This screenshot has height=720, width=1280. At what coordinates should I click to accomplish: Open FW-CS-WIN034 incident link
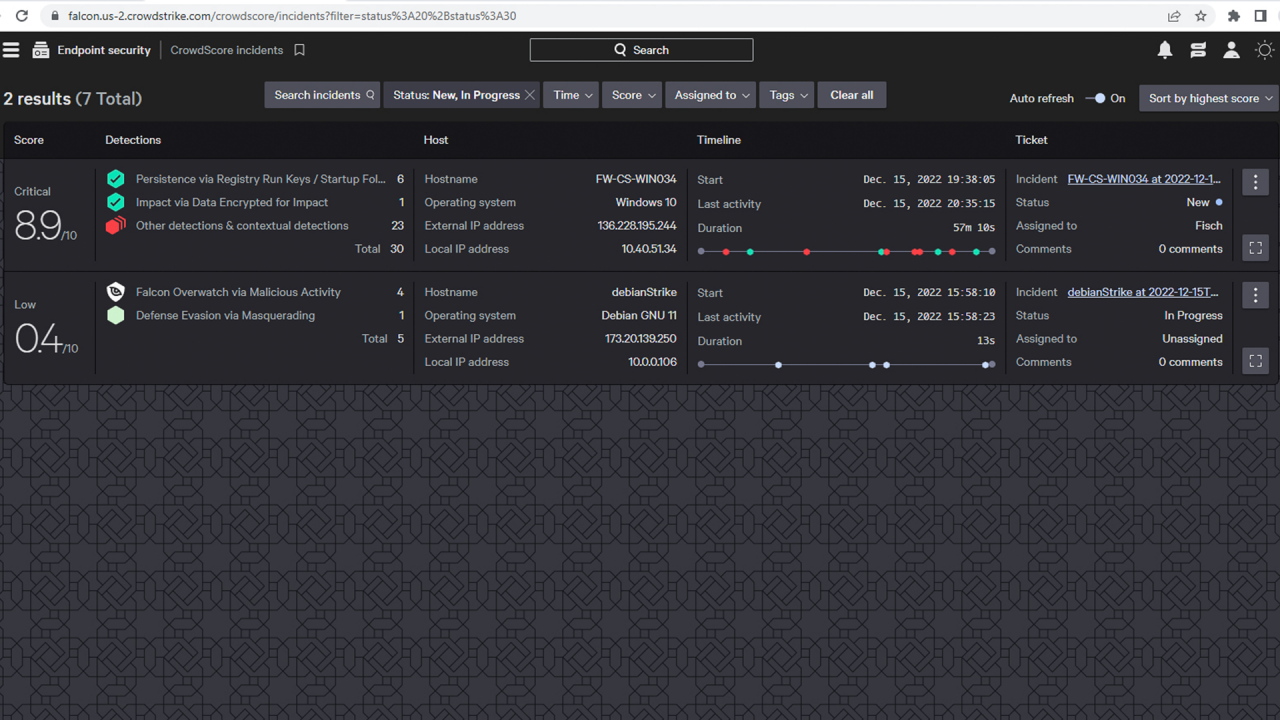coord(1144,179)
